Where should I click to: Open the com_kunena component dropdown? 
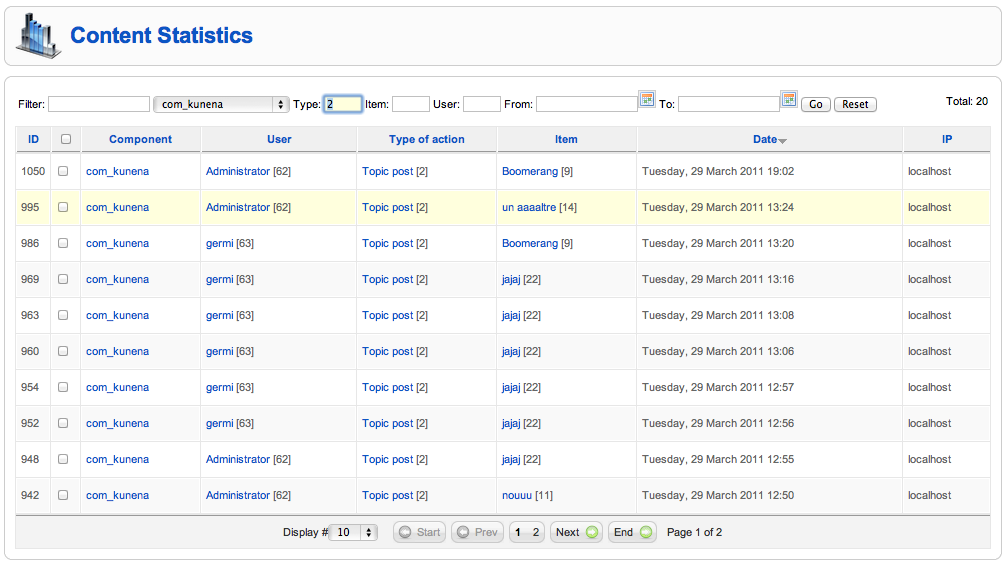(221, 104)
